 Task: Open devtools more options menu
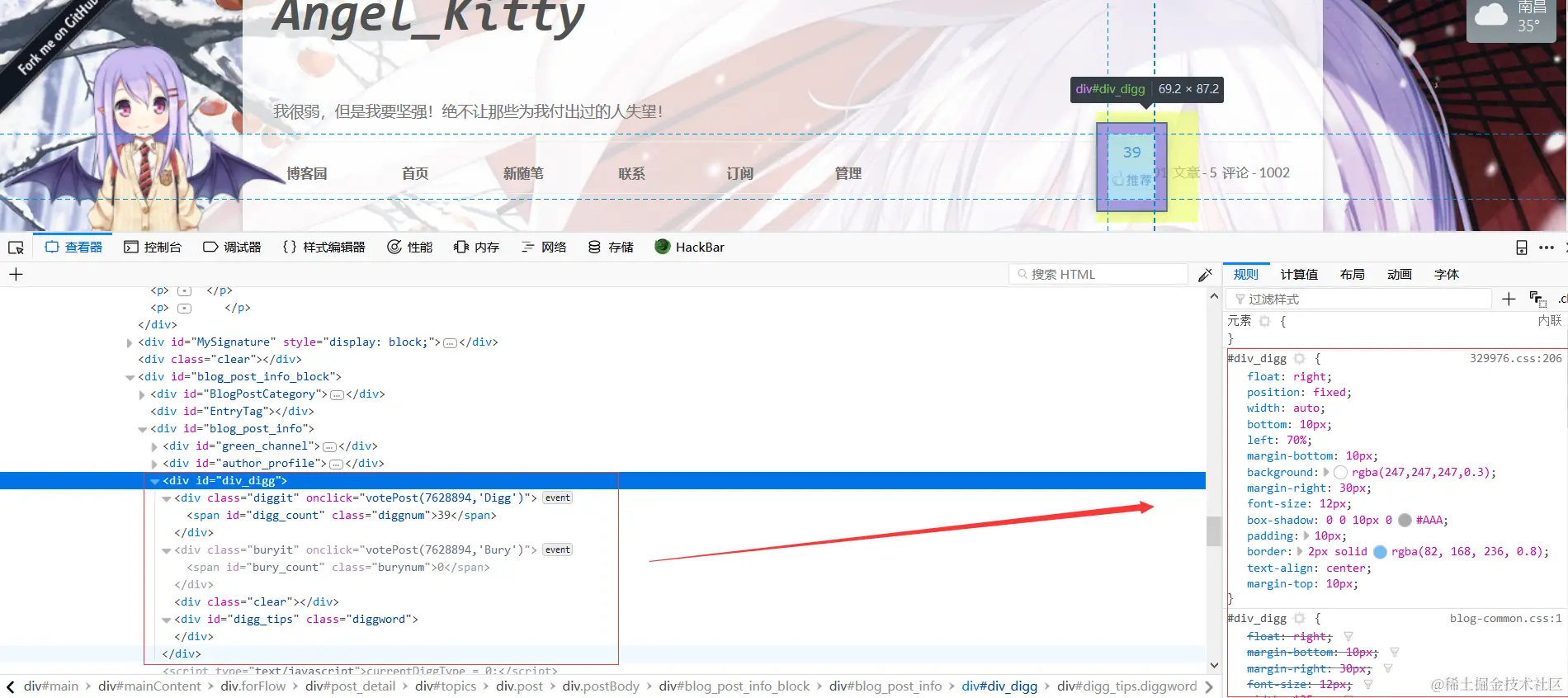pyautogui.click(x=1547, y=248)
